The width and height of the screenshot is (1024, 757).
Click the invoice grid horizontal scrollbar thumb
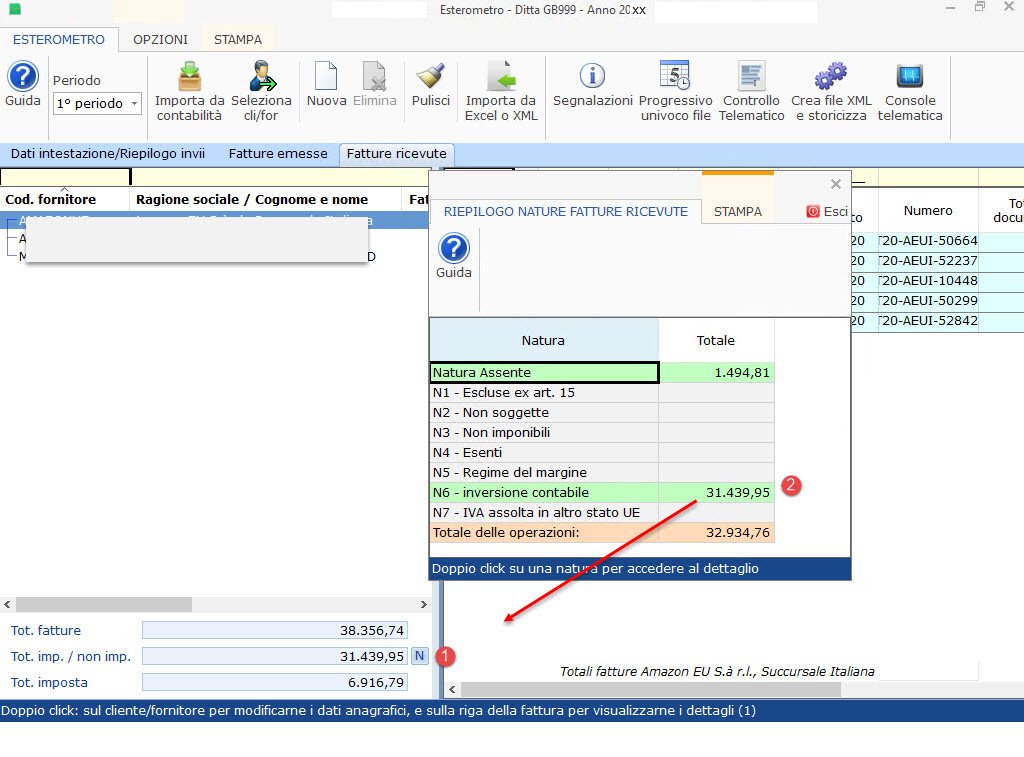651,689
